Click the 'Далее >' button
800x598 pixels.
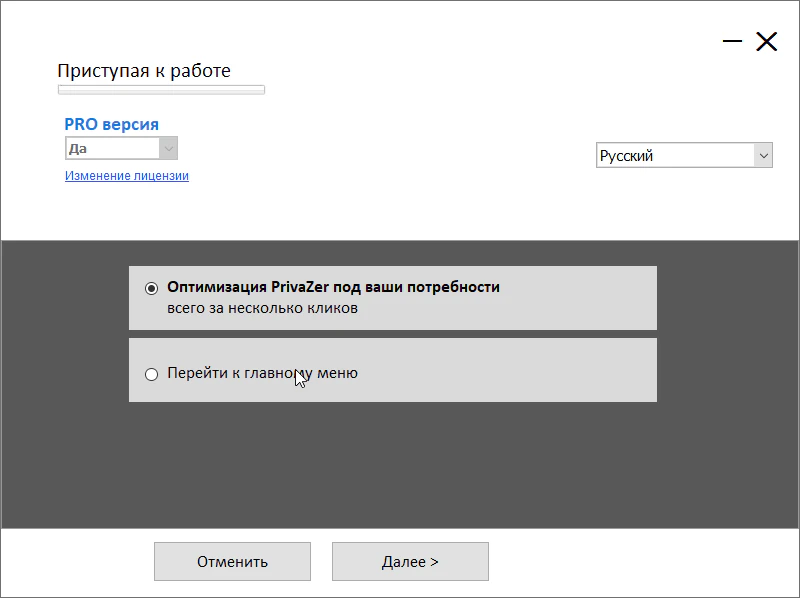[410, 561]
